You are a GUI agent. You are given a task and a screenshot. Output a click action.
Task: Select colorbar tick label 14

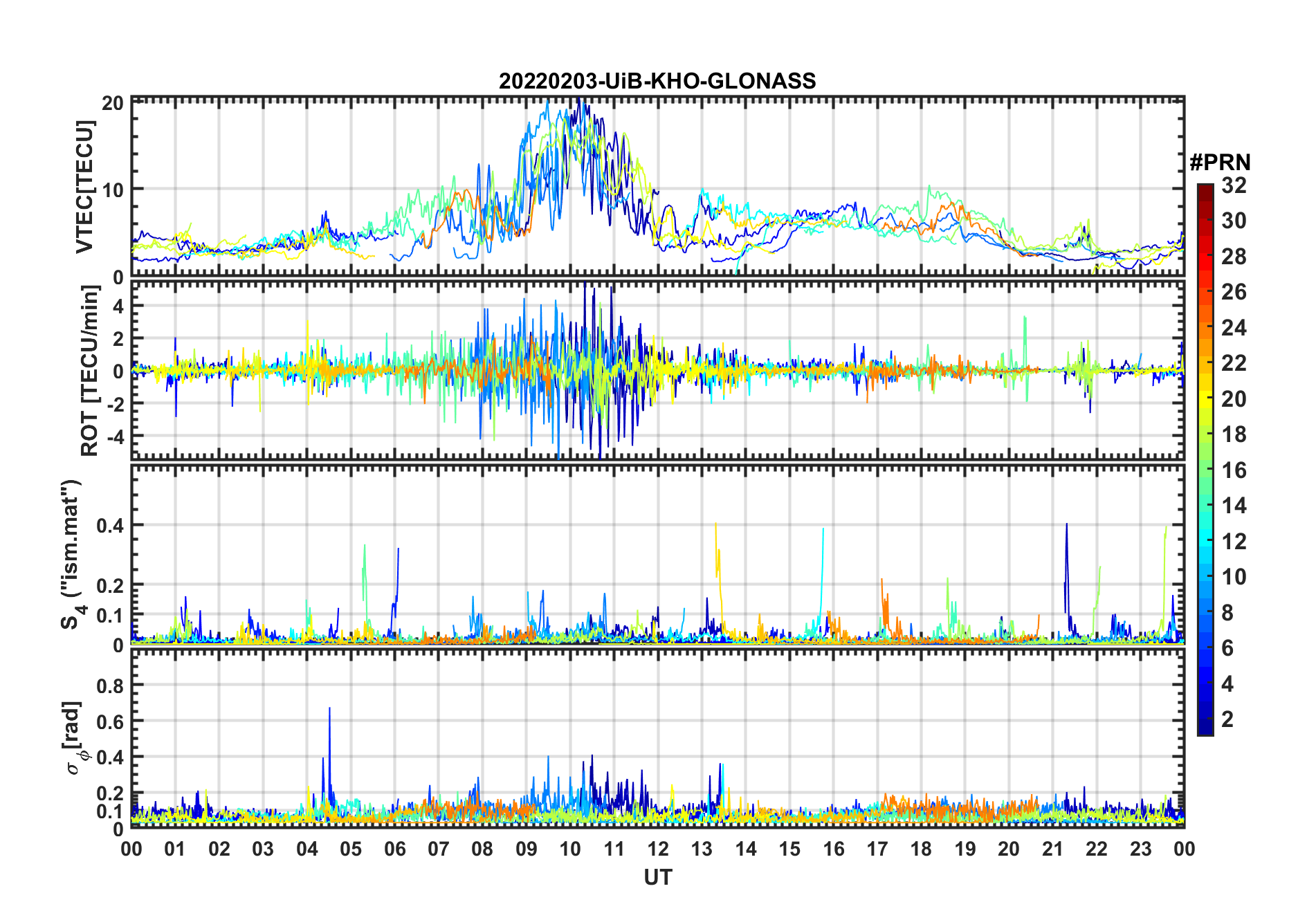click(1234, 506)
